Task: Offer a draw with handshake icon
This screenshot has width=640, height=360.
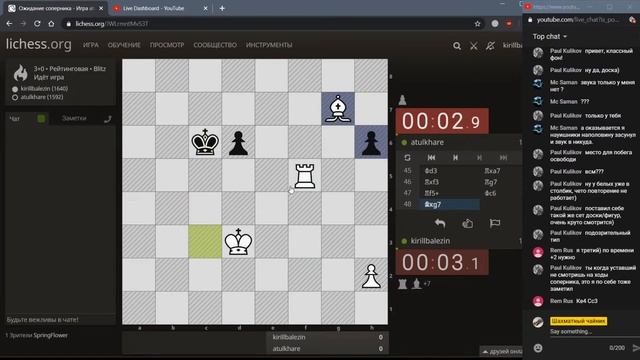Action: coord(467,223)
